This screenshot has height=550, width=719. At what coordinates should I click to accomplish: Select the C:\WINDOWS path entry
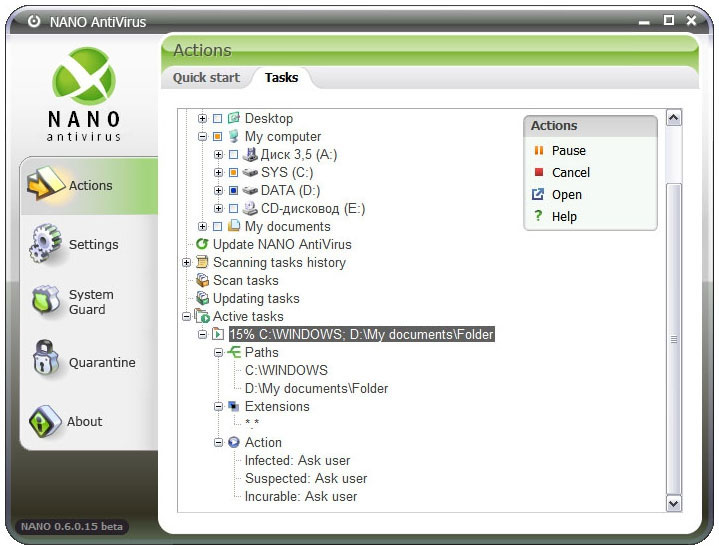(286, 370)
